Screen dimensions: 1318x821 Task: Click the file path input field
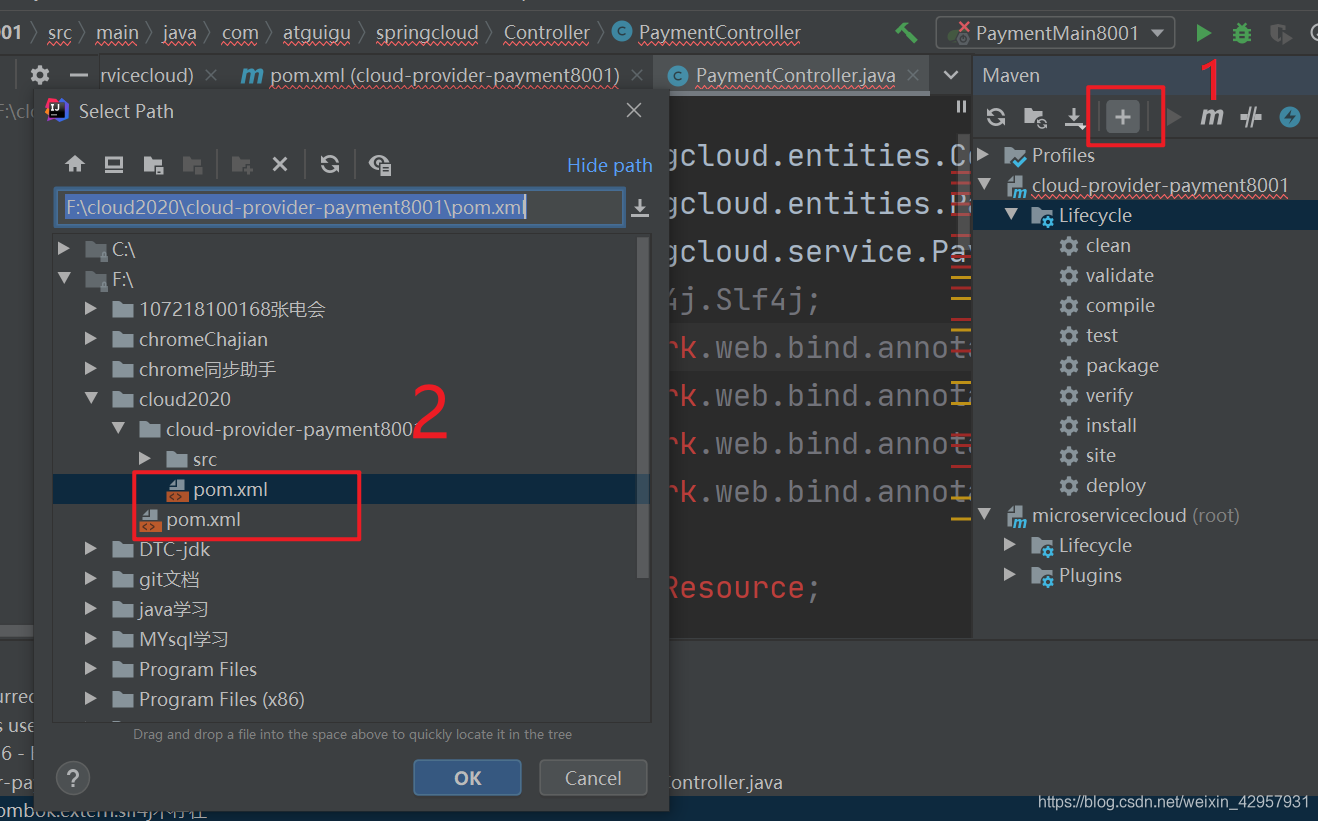pyautogui.click(x=339, y=208)
